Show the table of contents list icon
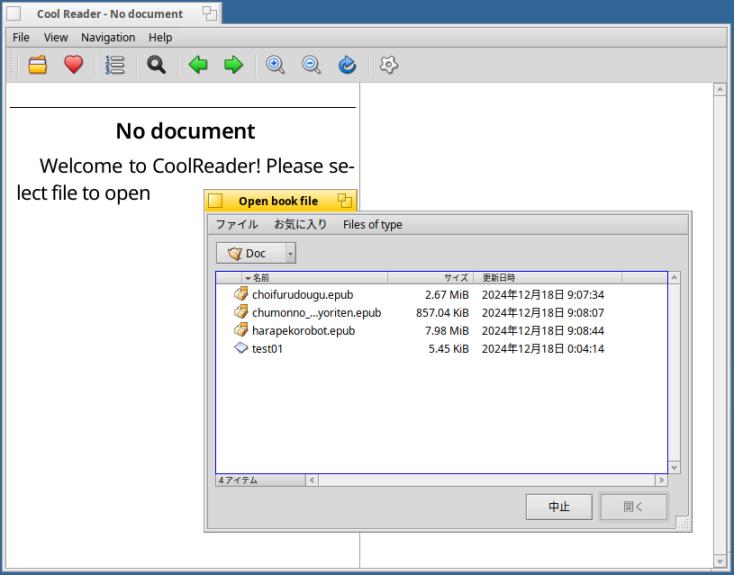Screen dimensions: 734x575 pyautogui.click(x=115, y=65)
